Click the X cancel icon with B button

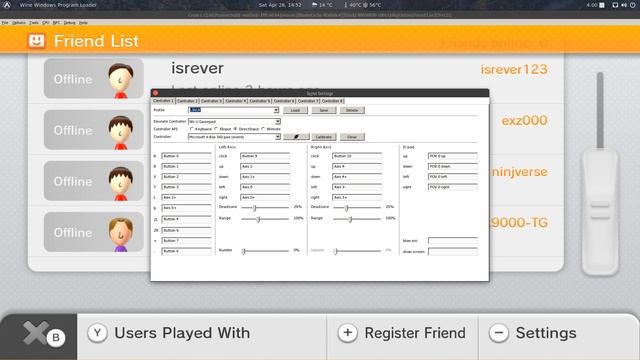point(44,334)
